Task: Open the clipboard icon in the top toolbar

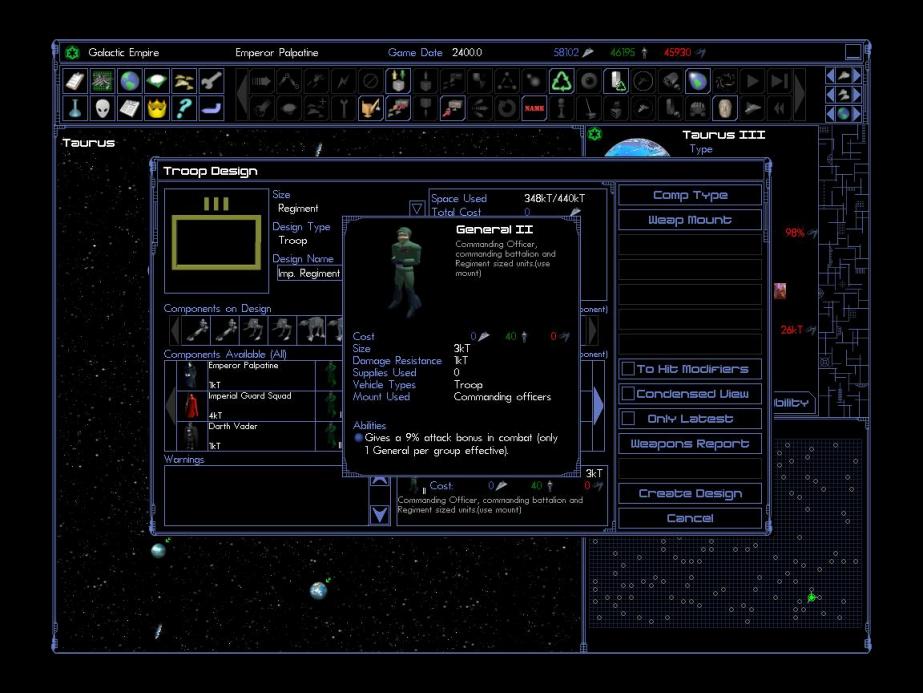Action: click(76, 82)
